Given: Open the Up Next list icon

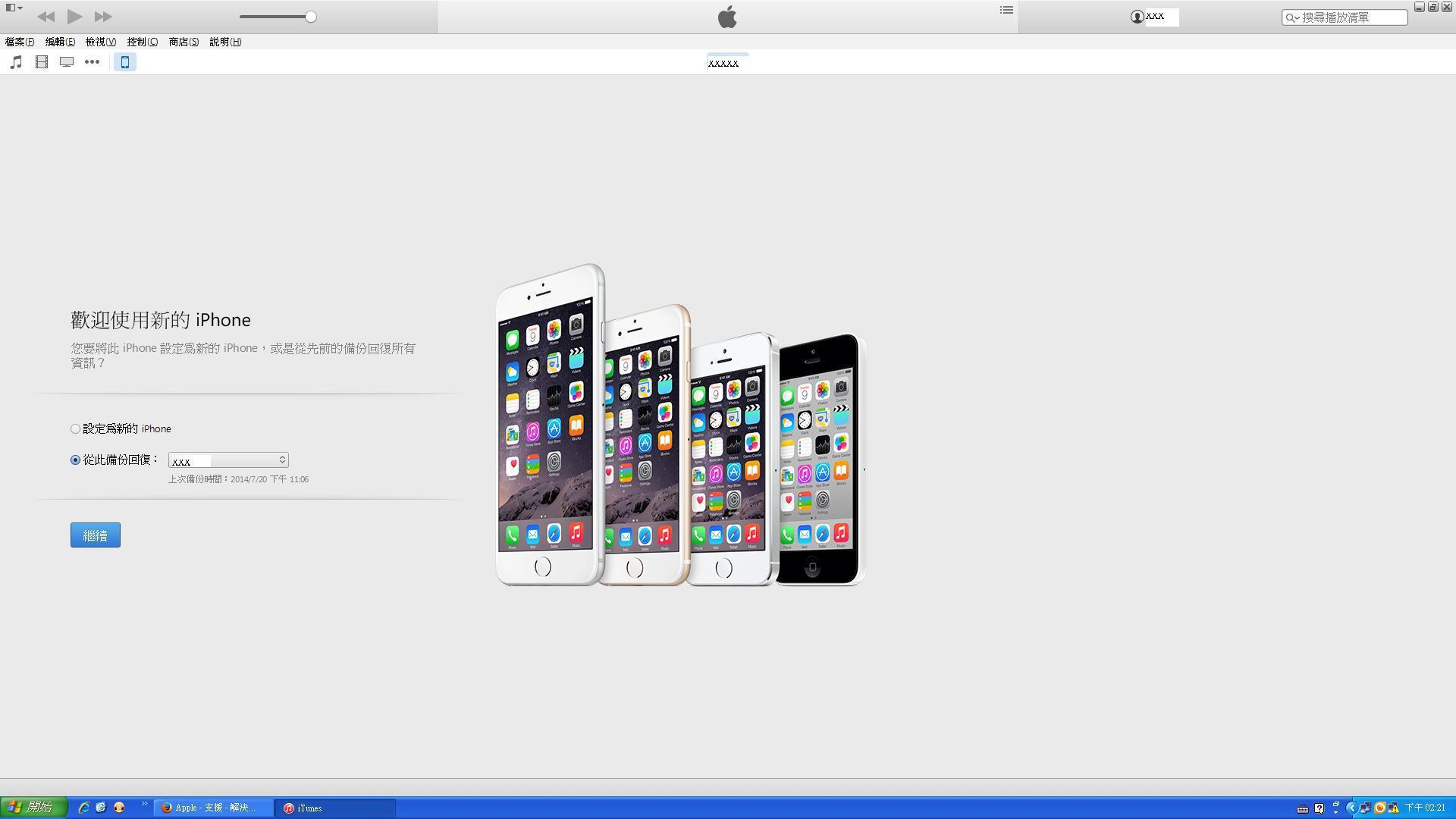Looking at the screenshot, I should (1006, 10).
